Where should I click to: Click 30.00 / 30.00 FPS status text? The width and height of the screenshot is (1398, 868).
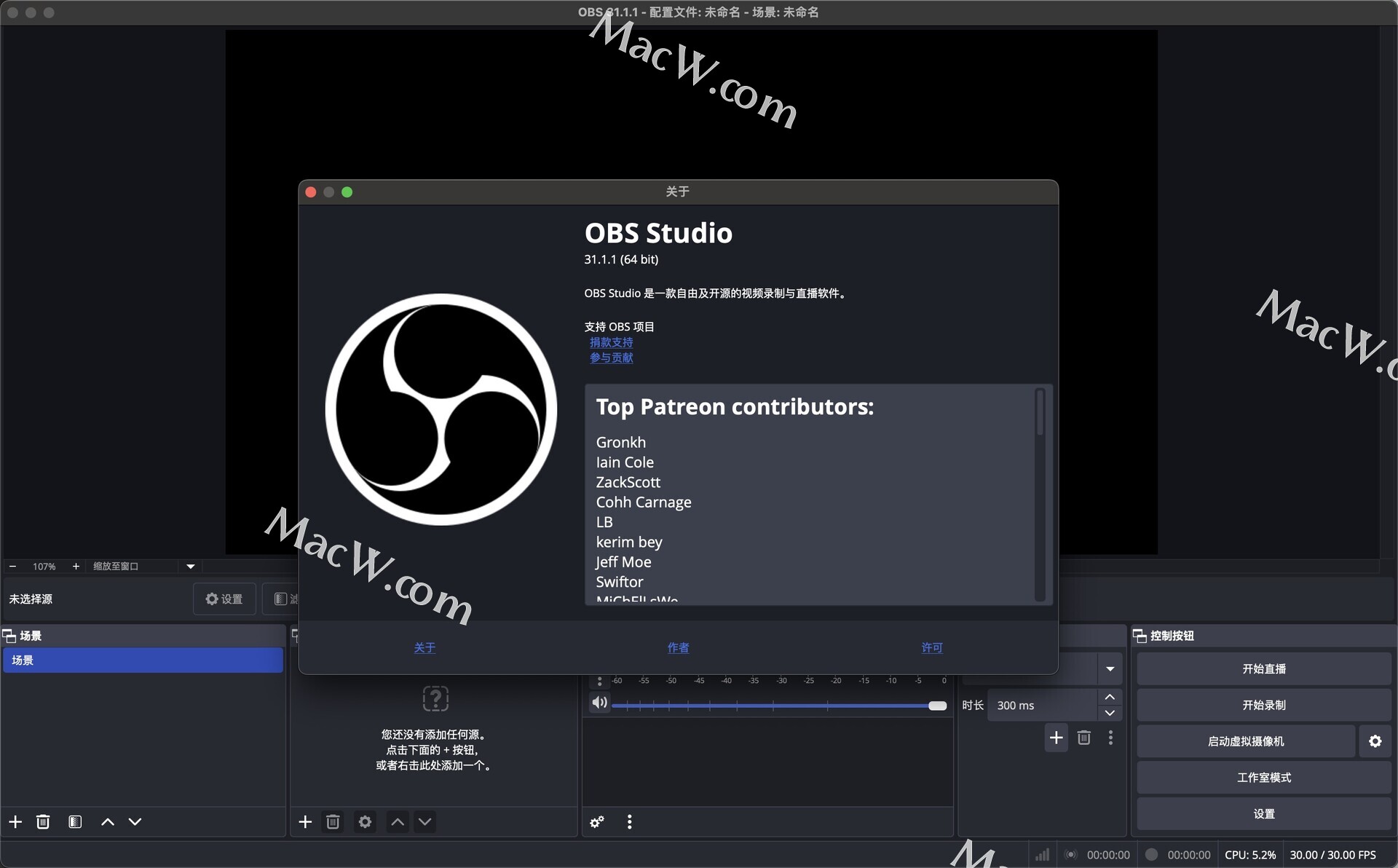tap(1332, 855)
